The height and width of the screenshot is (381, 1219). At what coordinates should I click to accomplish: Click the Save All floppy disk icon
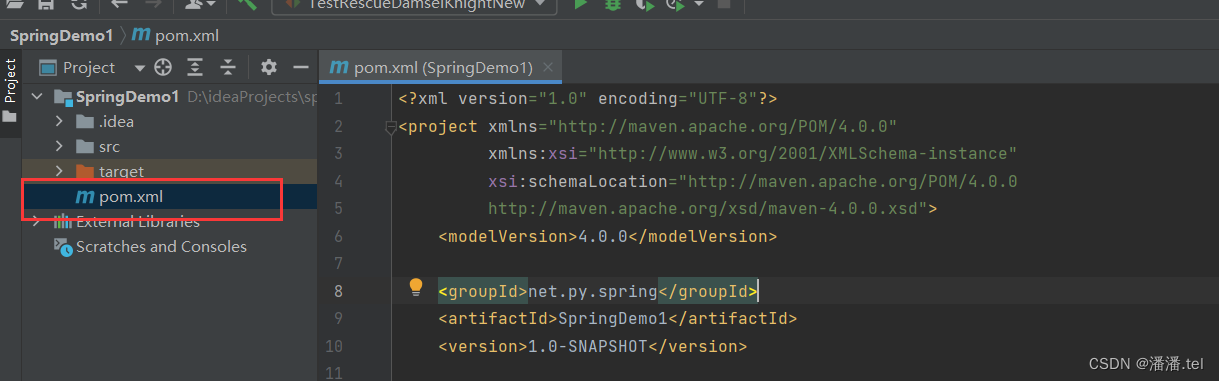[x=46, y=5]
